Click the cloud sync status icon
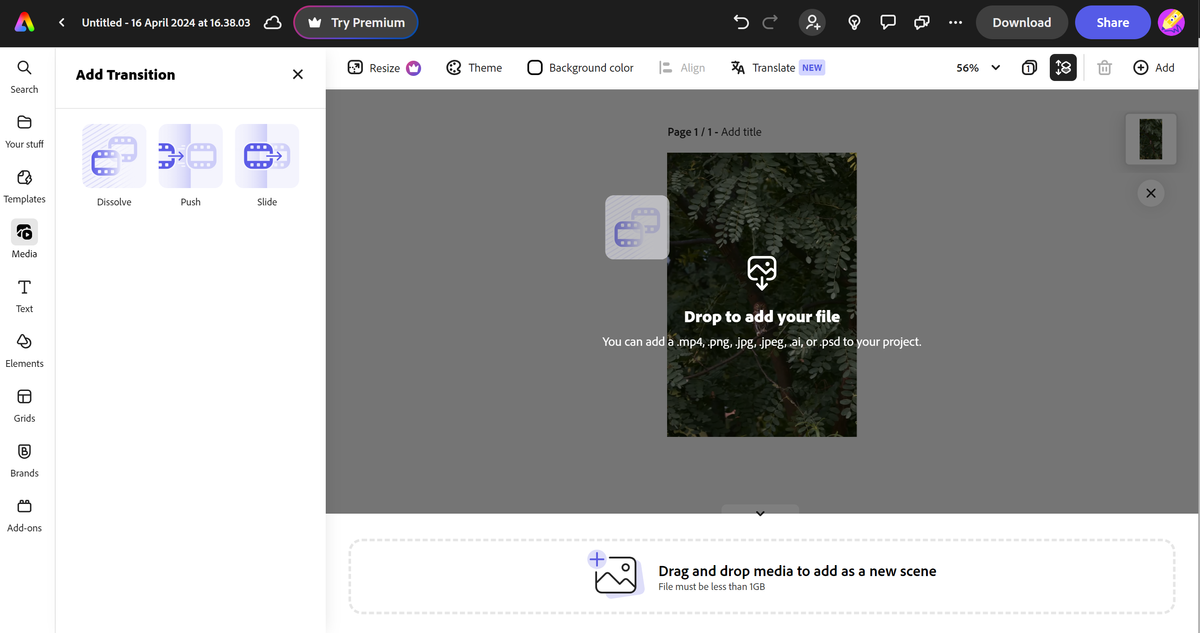Screen dimensions: 1200x633 pos(272,22)
